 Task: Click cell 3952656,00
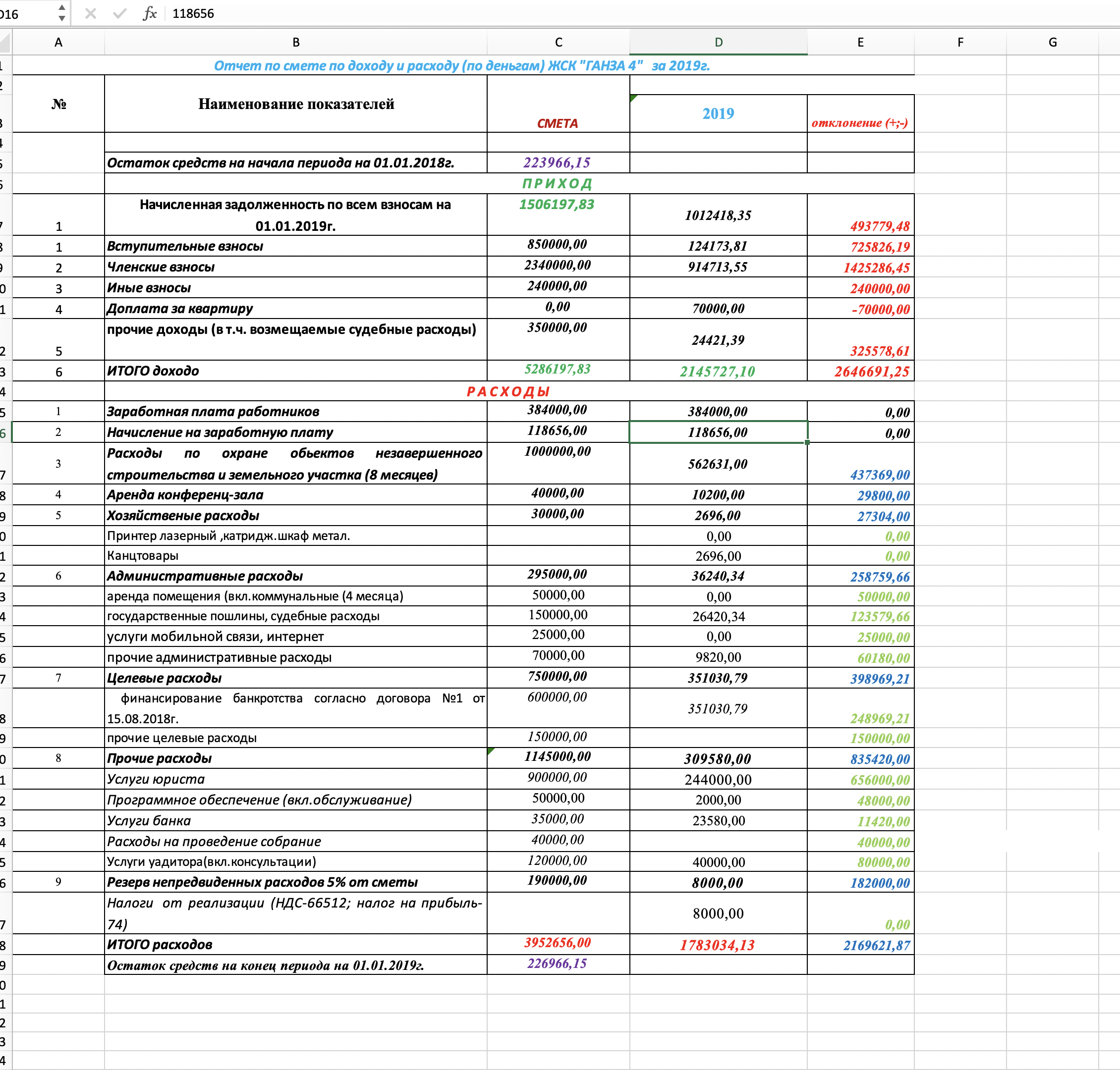[559, 944]
